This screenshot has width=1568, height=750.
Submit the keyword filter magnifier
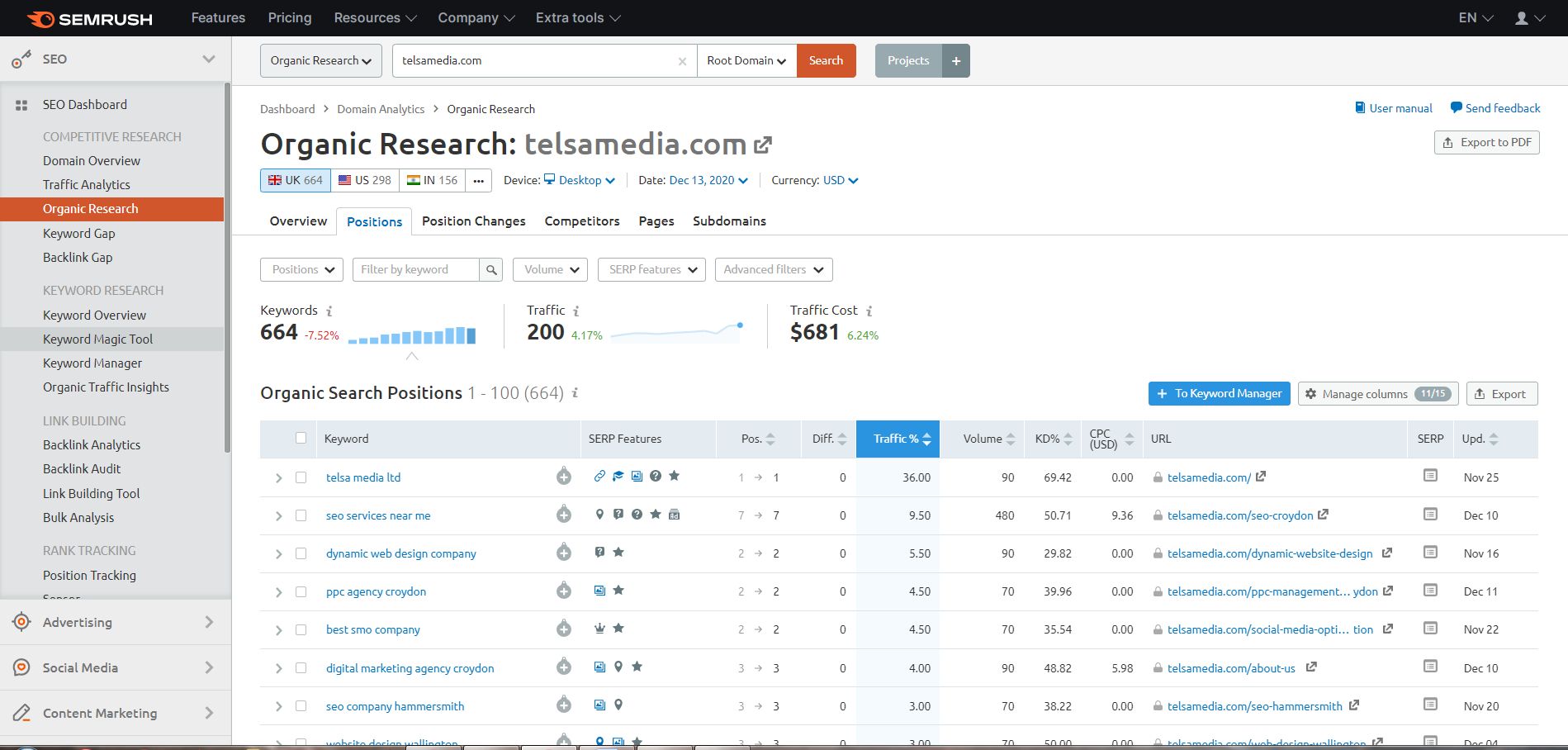(491, 269)
